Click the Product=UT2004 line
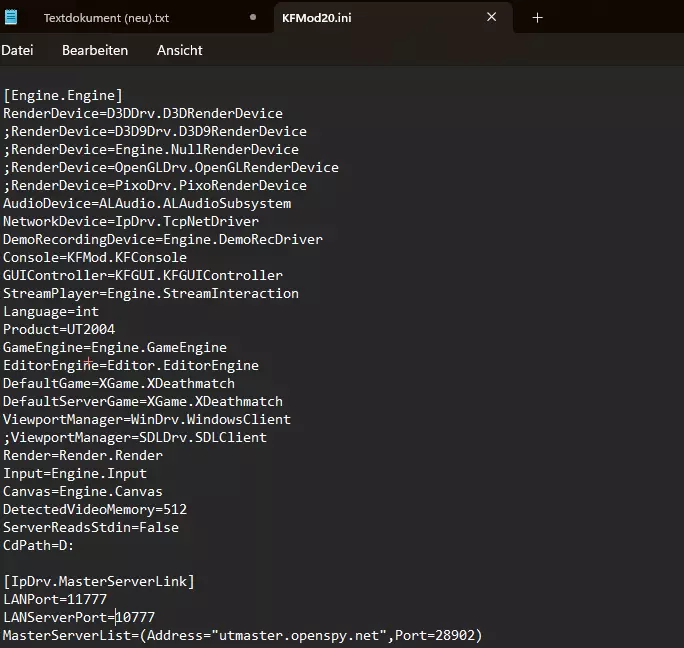 pyautogui.click(x=59, y=329)
